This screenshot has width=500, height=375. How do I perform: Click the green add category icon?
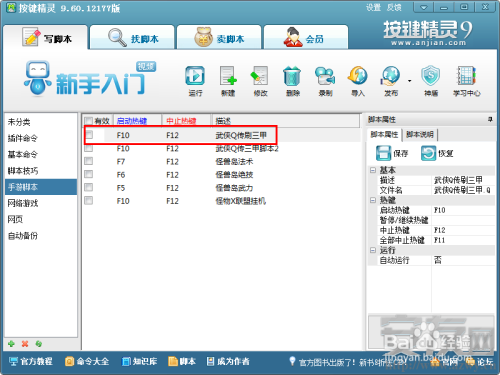pos(11,344)
